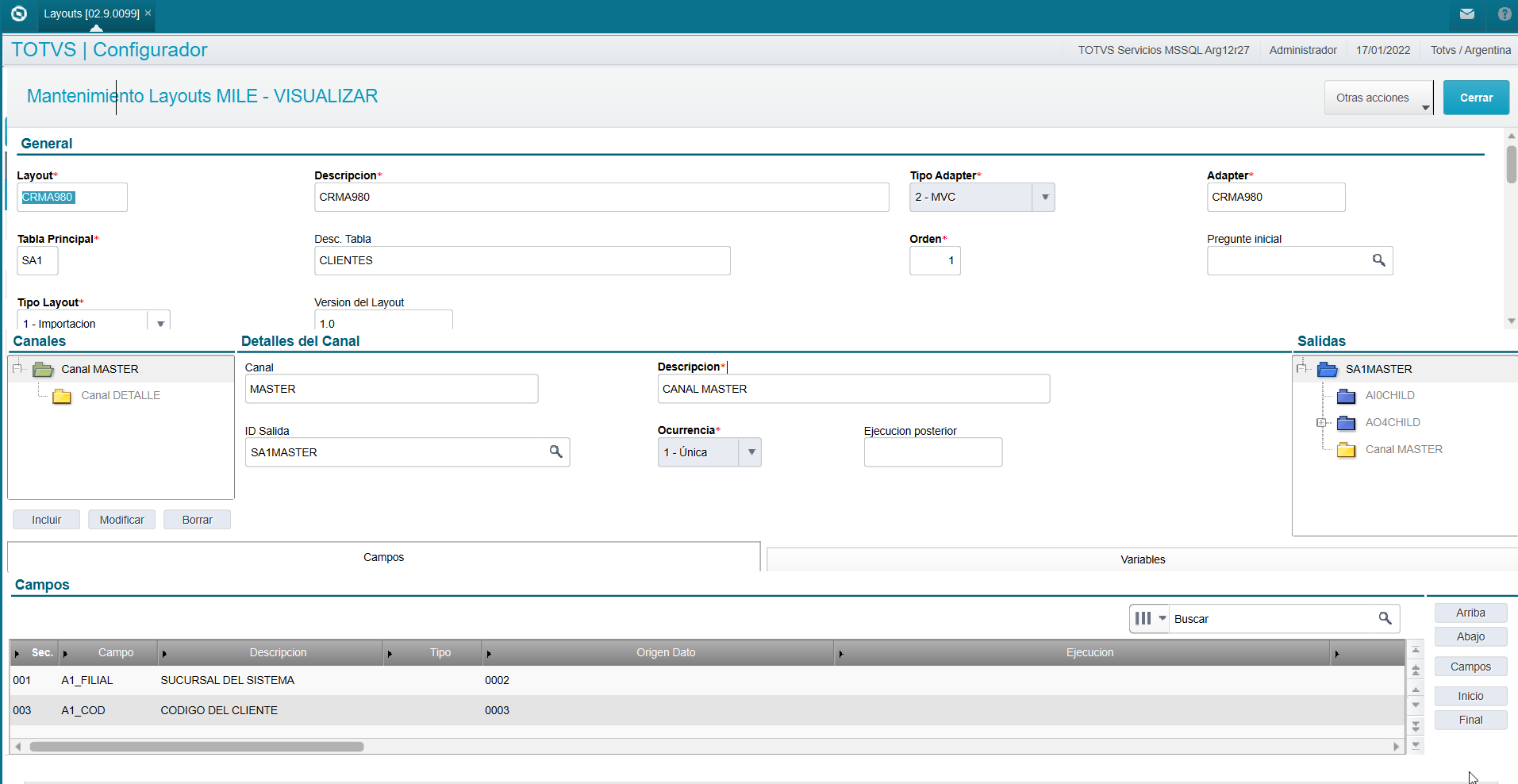Screen dimensions: 1518x784
Task: Click the Arriba button
Action: [1470, 613]
